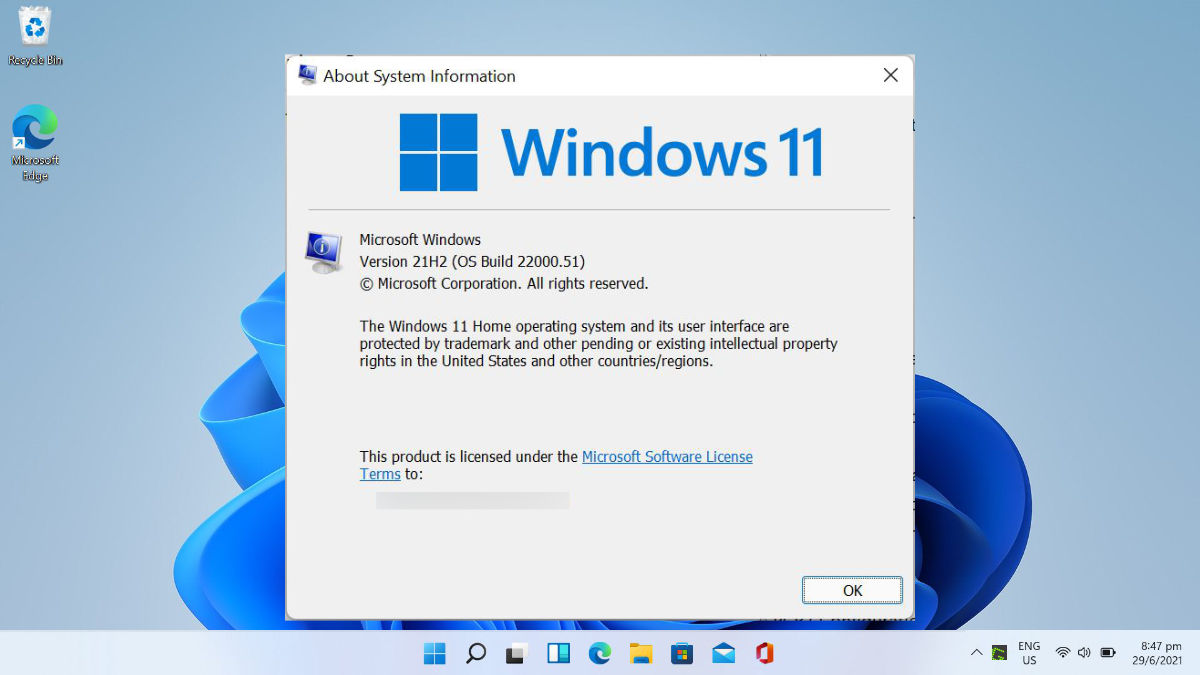Viewport: 1200px width, 675px height.
Task: Check the battery status icon
Action: coord(1107,653)
